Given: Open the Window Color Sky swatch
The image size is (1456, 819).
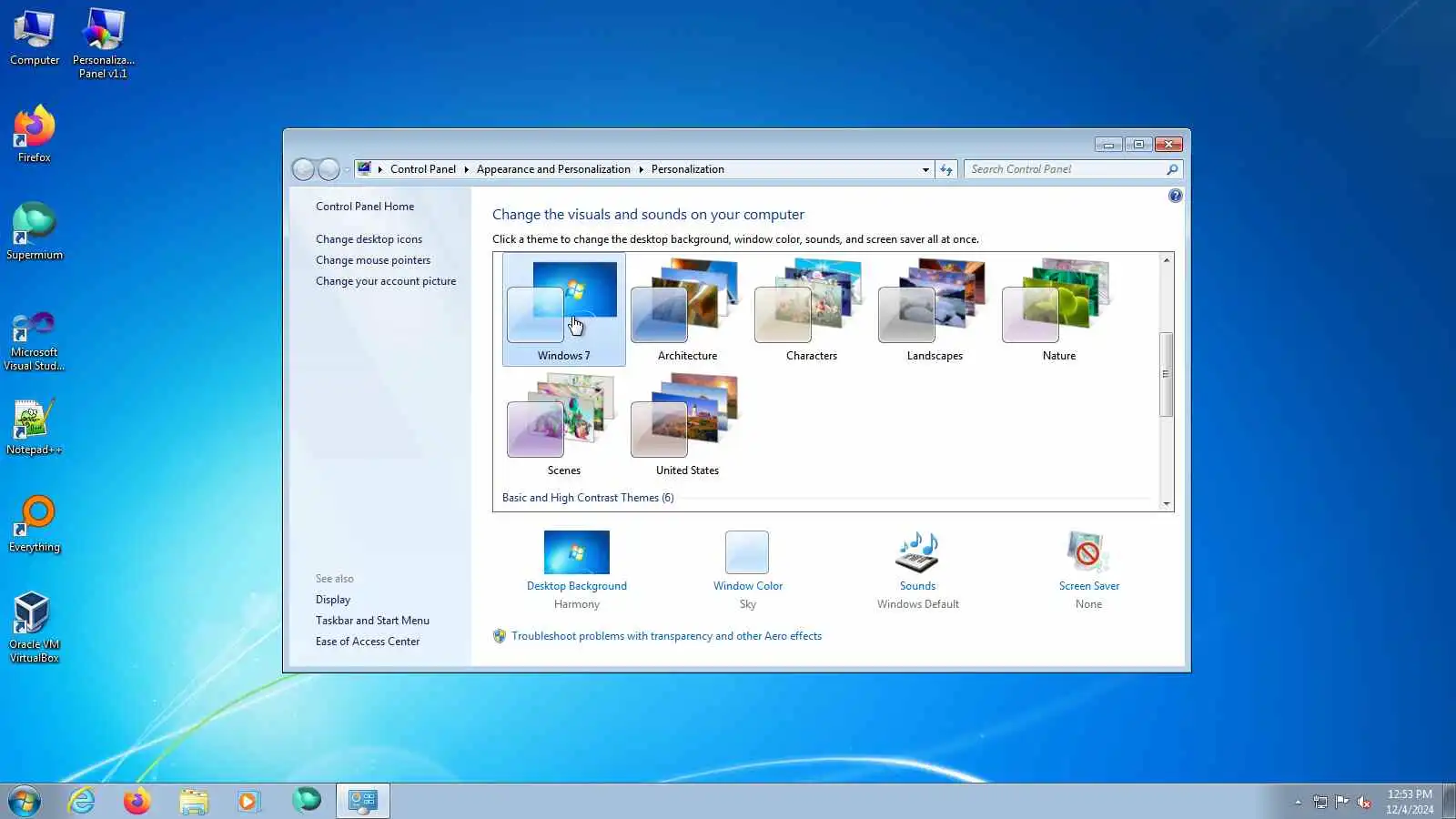Looking at the screenshot, I should (x=747, y=551).
